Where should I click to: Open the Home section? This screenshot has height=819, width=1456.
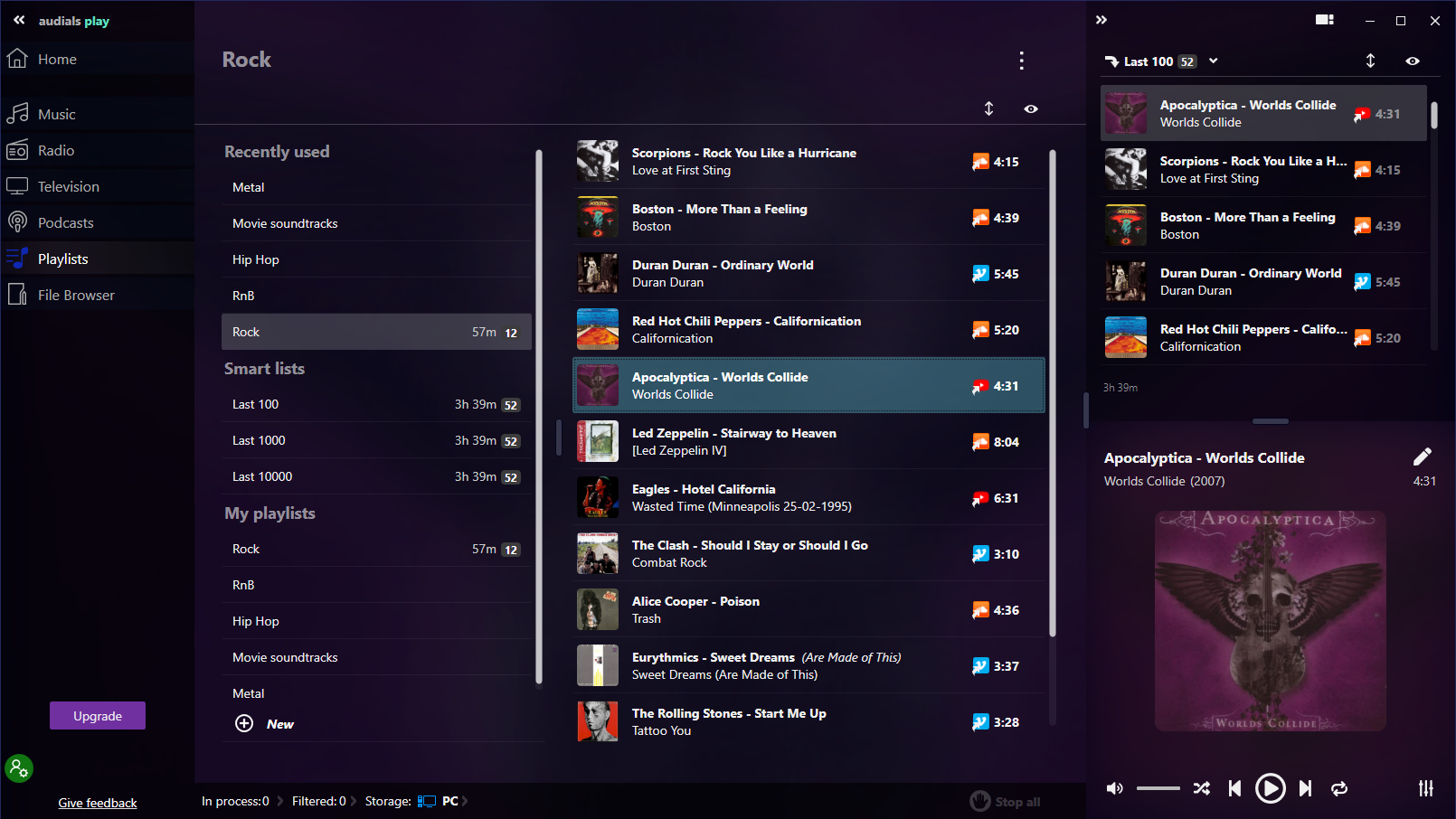97,59
